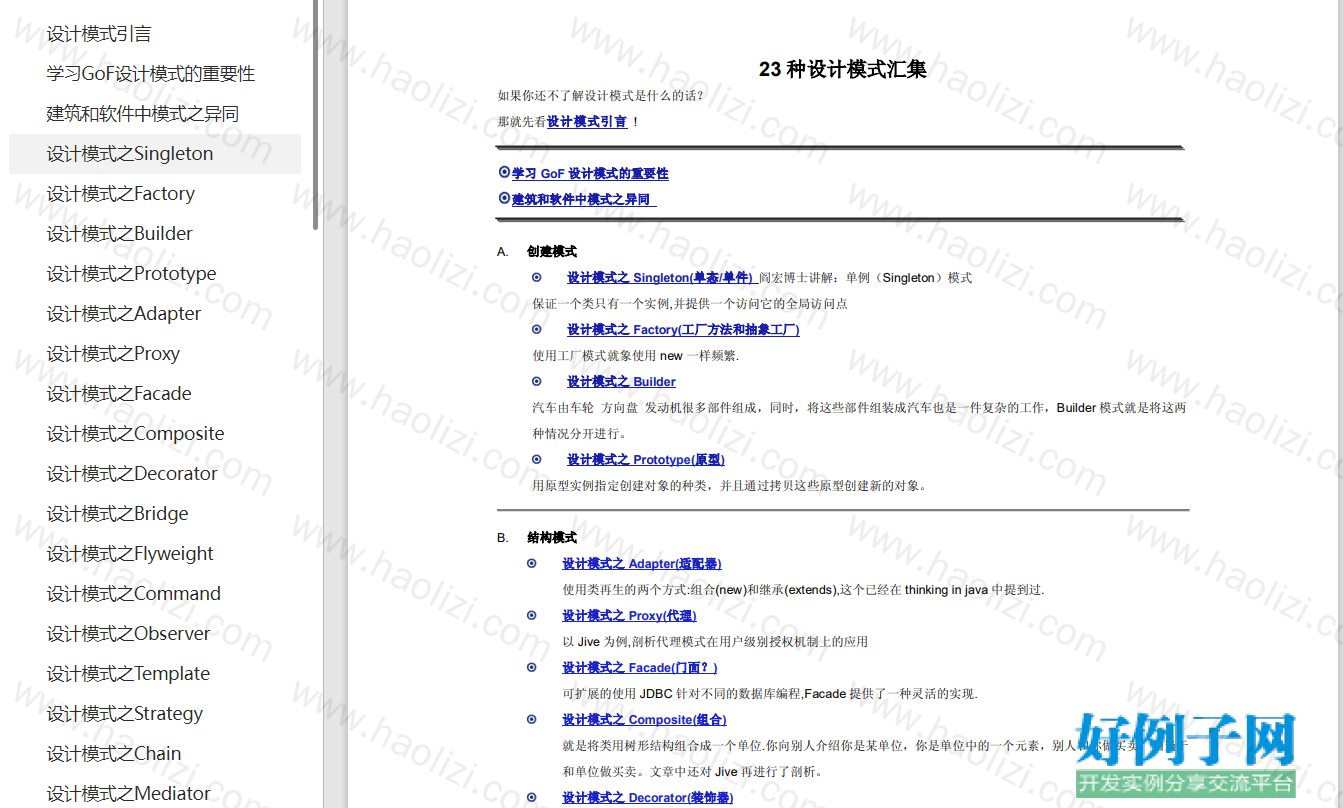
Task: Click section heading 创建模式
Action: (x=552, y=251)
